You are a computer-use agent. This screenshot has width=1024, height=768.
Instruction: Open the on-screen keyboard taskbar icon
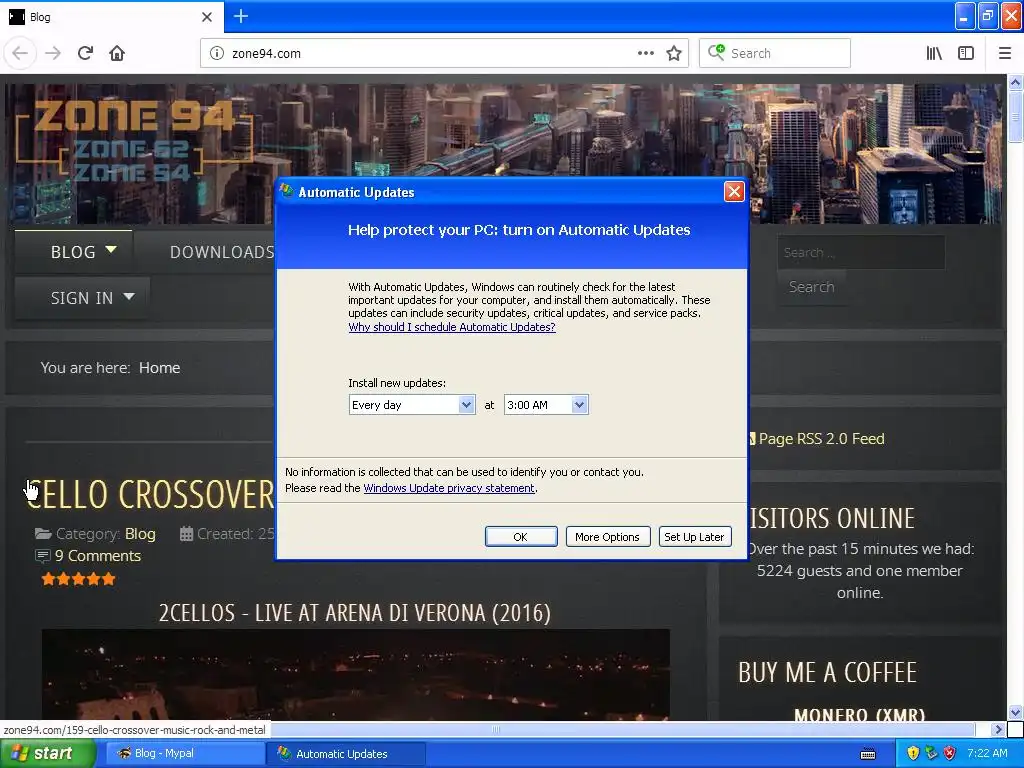[x=868, y=754]
